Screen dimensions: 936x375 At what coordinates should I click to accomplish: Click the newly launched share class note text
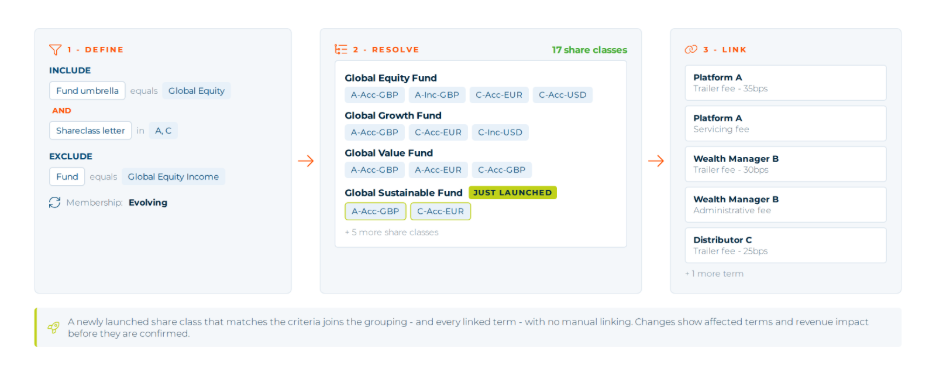pos(468,327)
